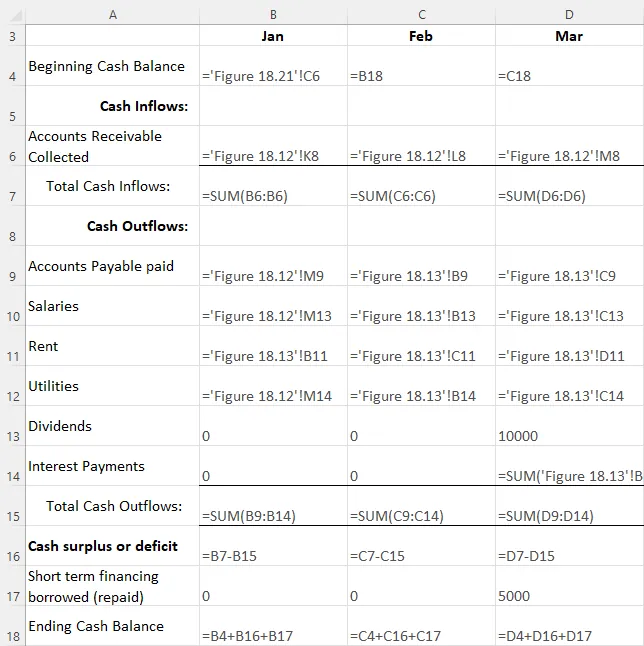644x646 pixels.
Task: Click the Jan heading cell
Action: tap(273, 36)
